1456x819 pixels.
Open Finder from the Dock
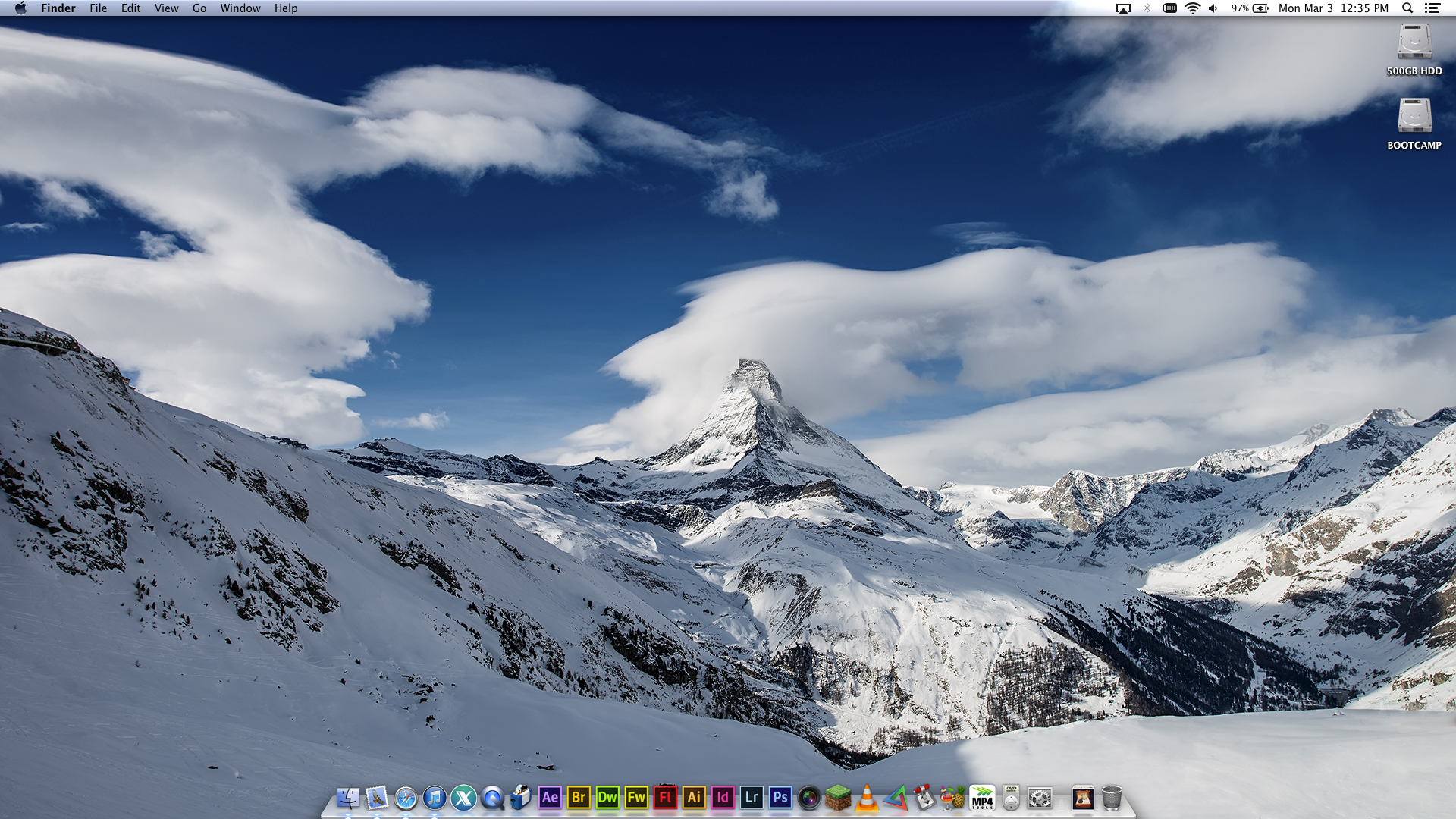(348, 798)
